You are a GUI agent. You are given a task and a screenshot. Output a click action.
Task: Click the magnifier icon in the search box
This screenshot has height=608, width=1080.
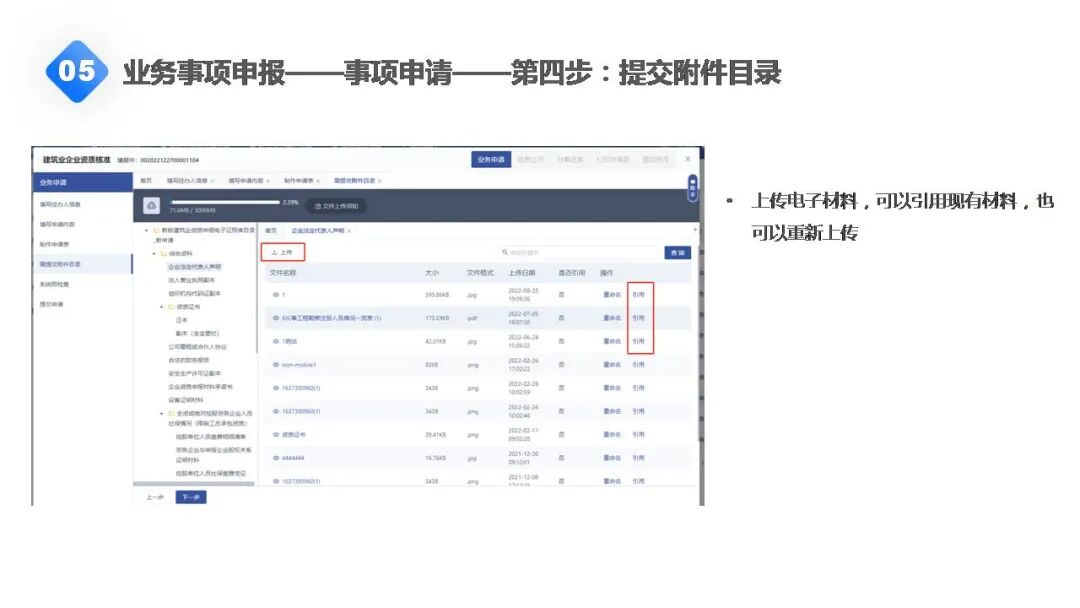click(505, 252)
